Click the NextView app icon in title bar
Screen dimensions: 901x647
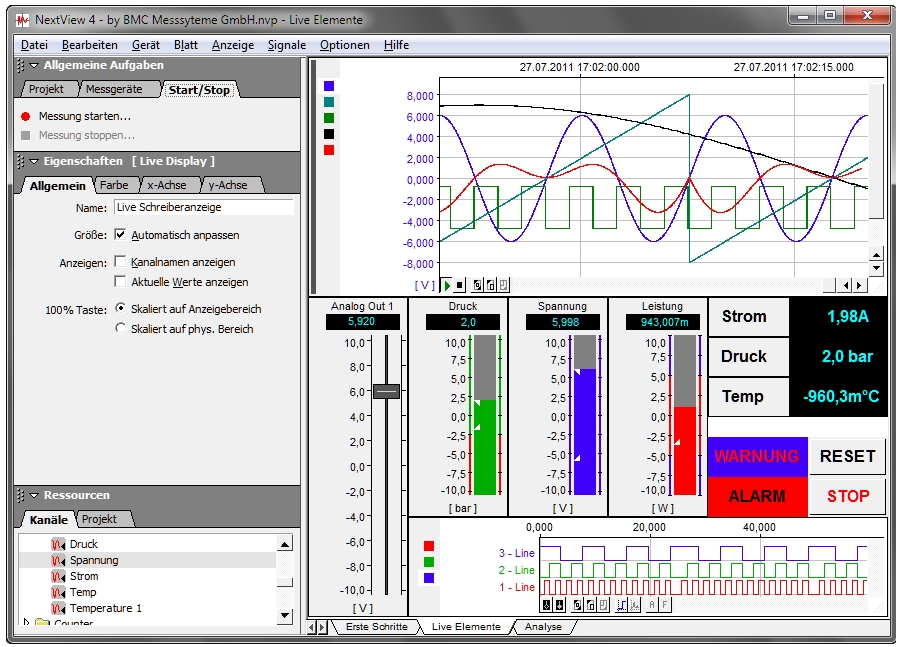[x=22, y=19]
